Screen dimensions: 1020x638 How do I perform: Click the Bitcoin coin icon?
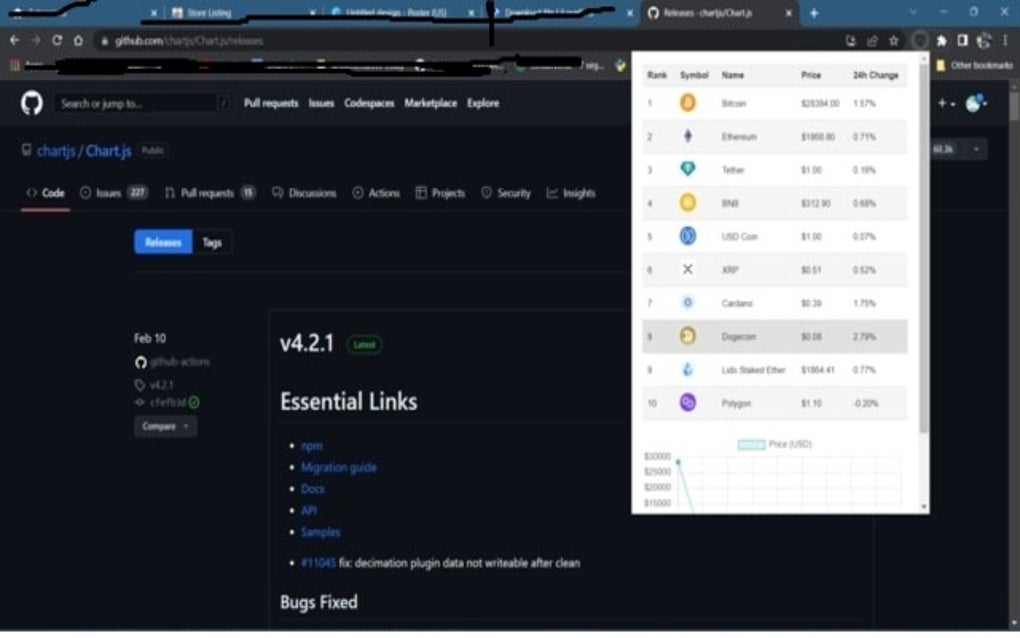click(x=688, y=103)
